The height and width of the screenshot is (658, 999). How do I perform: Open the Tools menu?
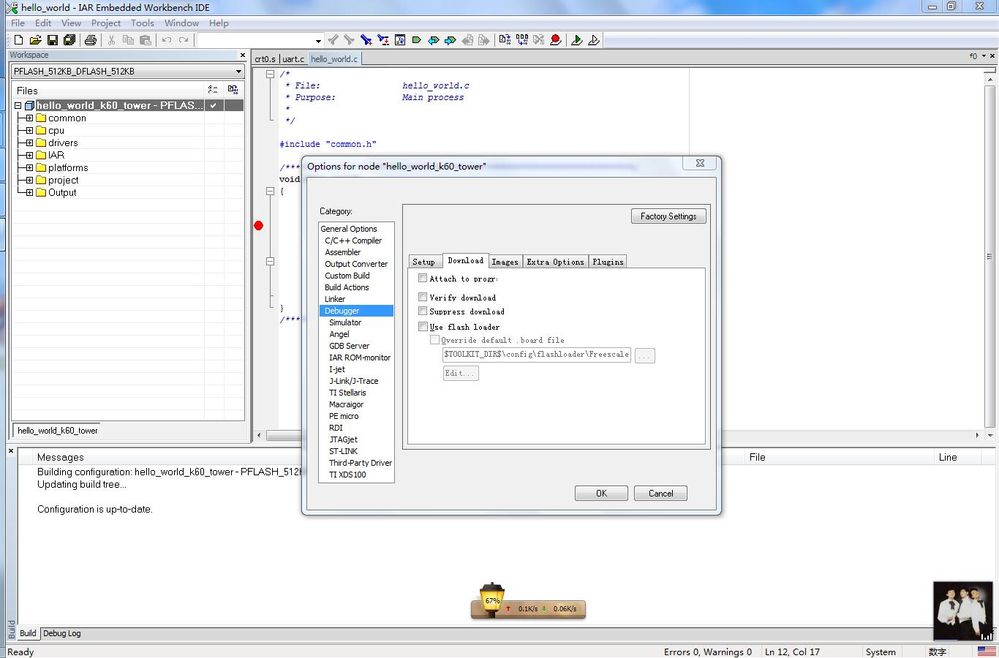[142, 23]
